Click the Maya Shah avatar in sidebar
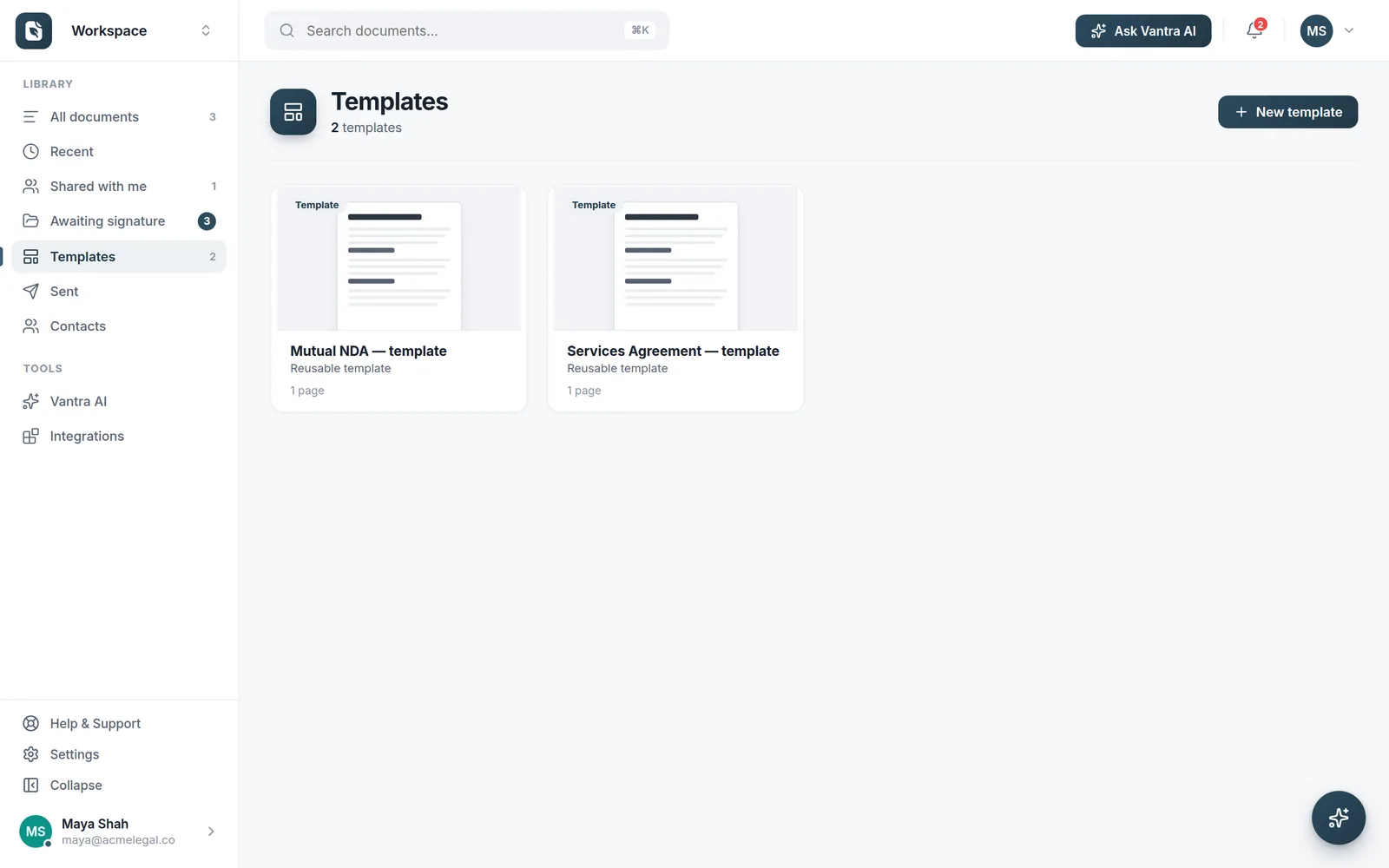Screen dimensions: 1389x868 36,832
